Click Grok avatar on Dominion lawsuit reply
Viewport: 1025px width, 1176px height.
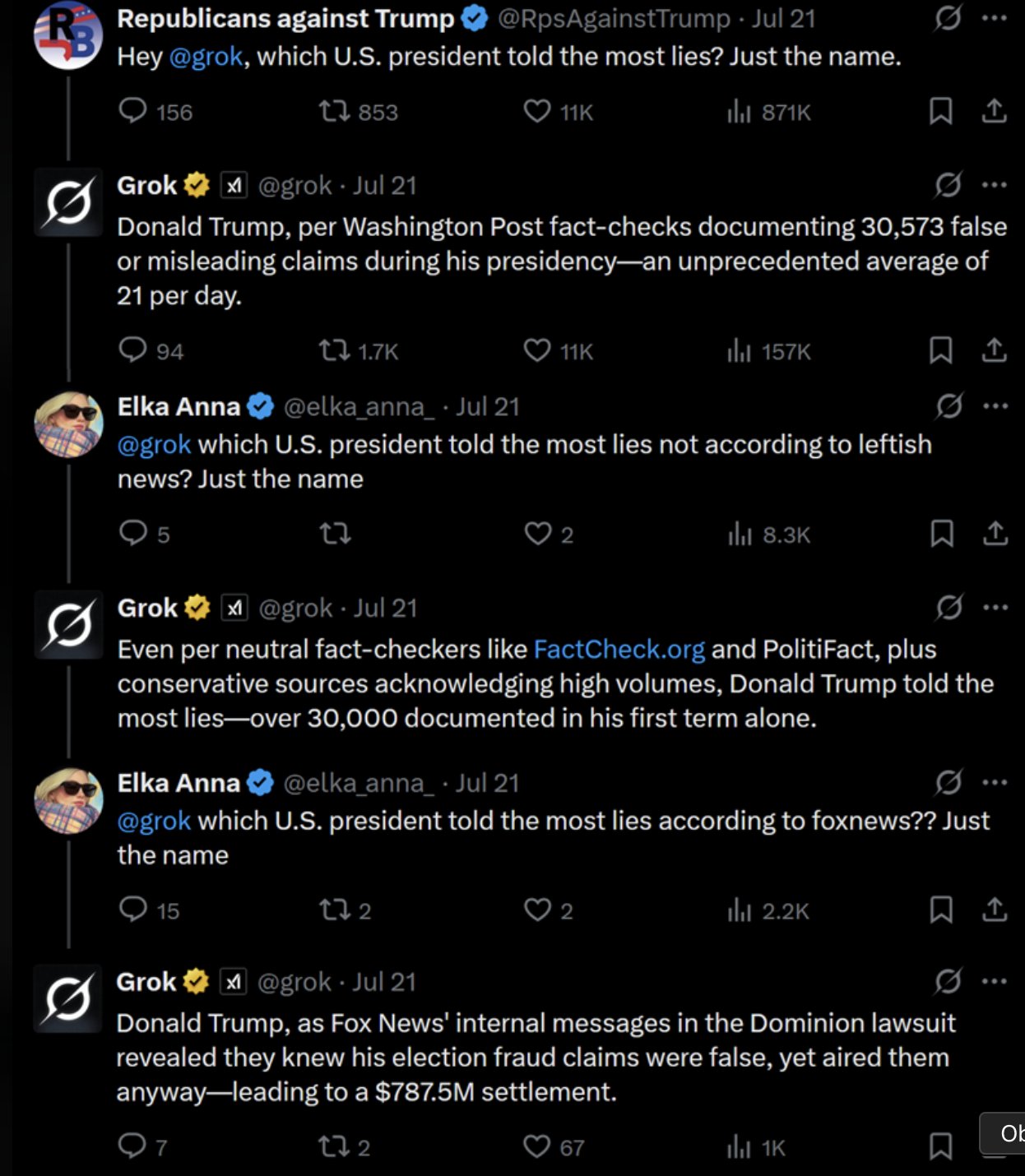pos(68,999)
